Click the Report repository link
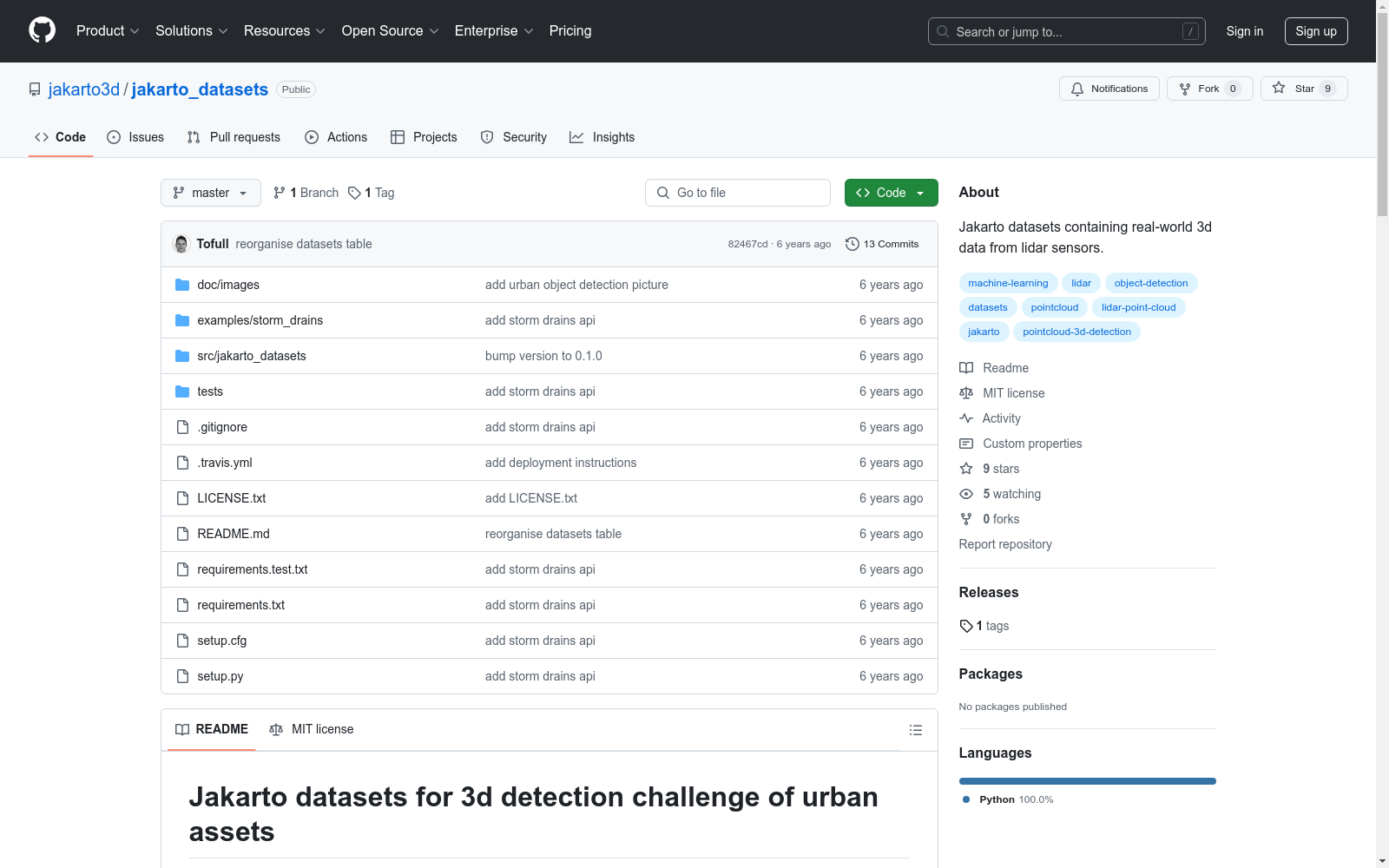1389x868 pixels. pyautogui.click(x=1005, y=544)
